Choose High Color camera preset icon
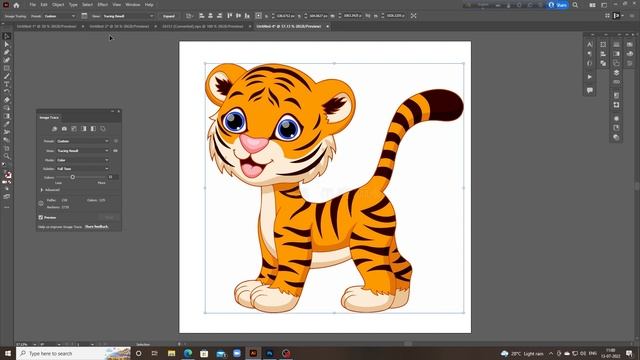This screenshot has height=360, width=640. [64, 129]
